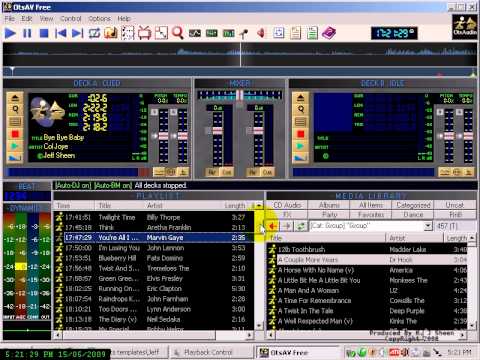Select playlist row Think by Aretha Franklin
Viewport: 480px width, 360px height.
155,227
